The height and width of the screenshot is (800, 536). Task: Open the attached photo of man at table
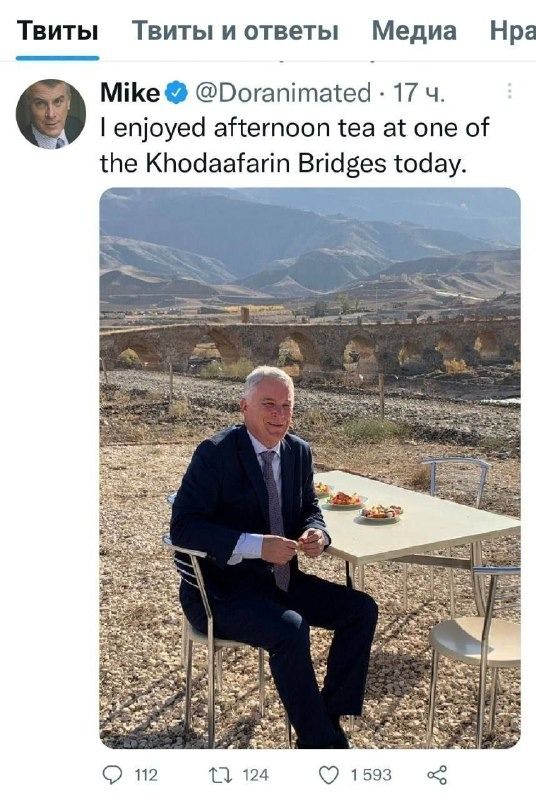[310, 468]
